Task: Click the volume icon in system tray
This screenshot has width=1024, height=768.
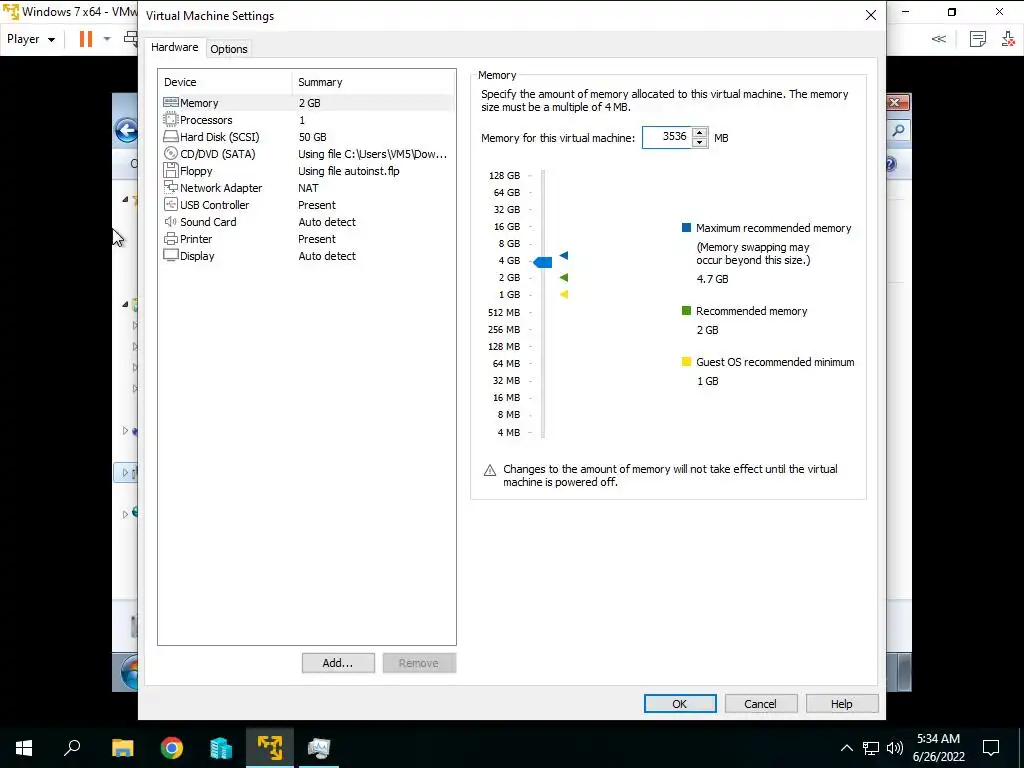Action: tap(895, 748)
